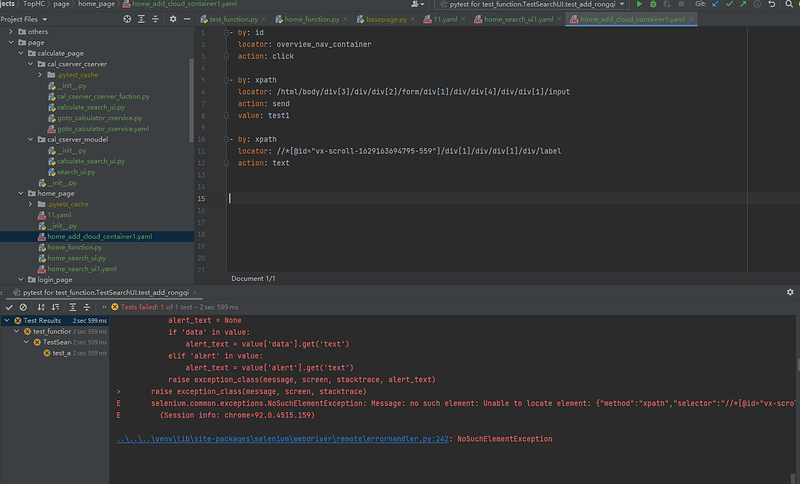Image resolution: width=800 pixels, height=484 pixels.
Task: Collapse all in Project panel
Action: click(x=155, y=19)
